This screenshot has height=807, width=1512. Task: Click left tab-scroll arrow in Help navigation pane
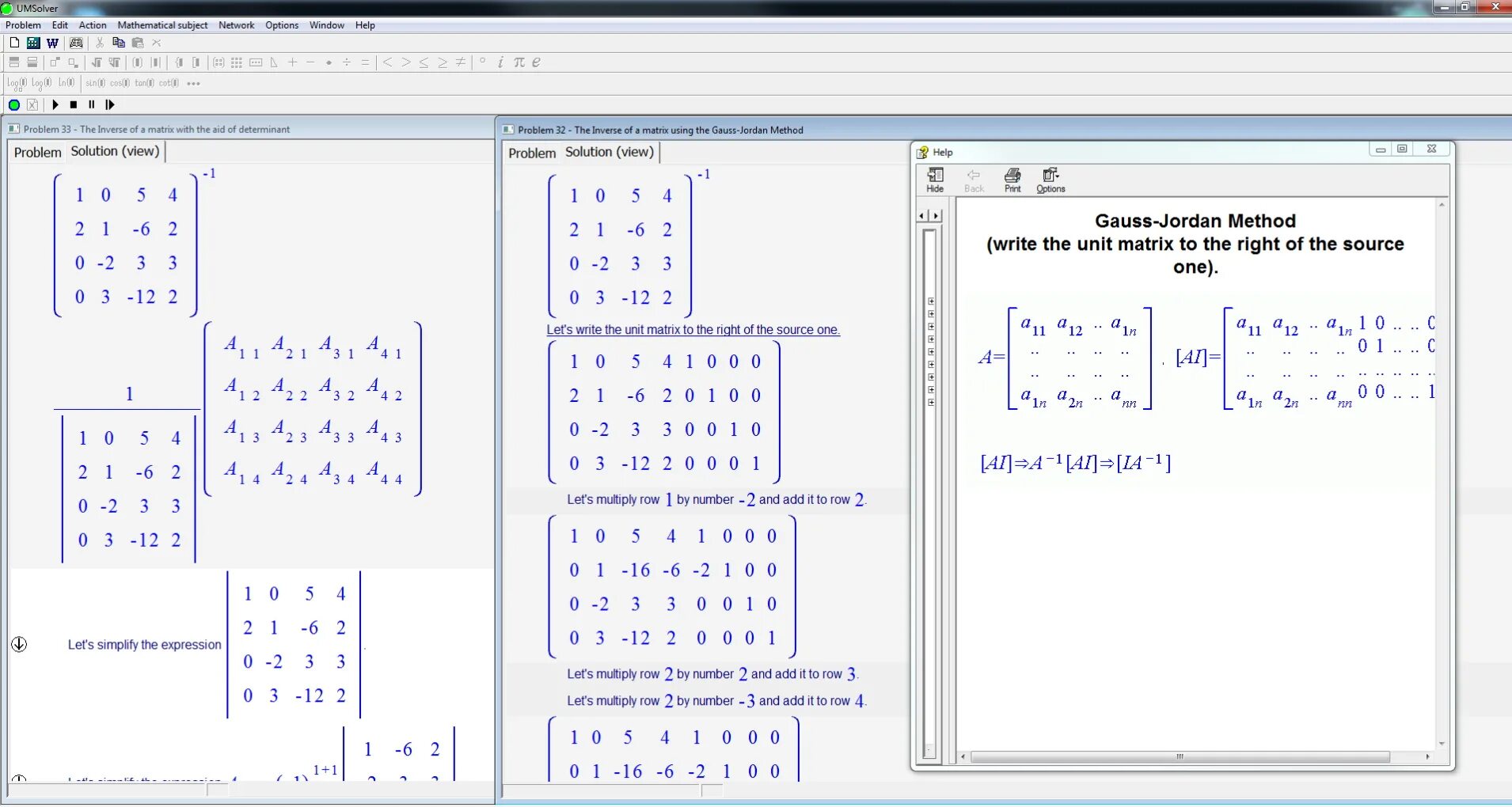coord(921,215)
